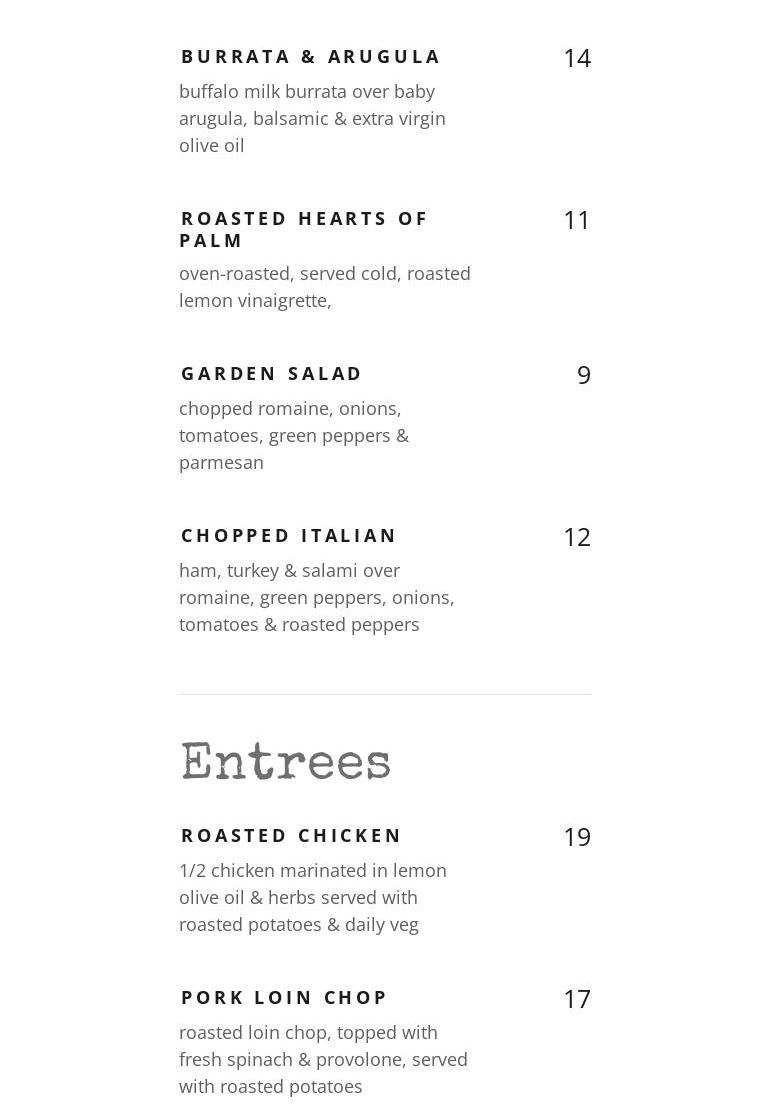Screen dimensions: 770x1113
Task: Click the roasted loin chop description text
Action: (323, 1059)
